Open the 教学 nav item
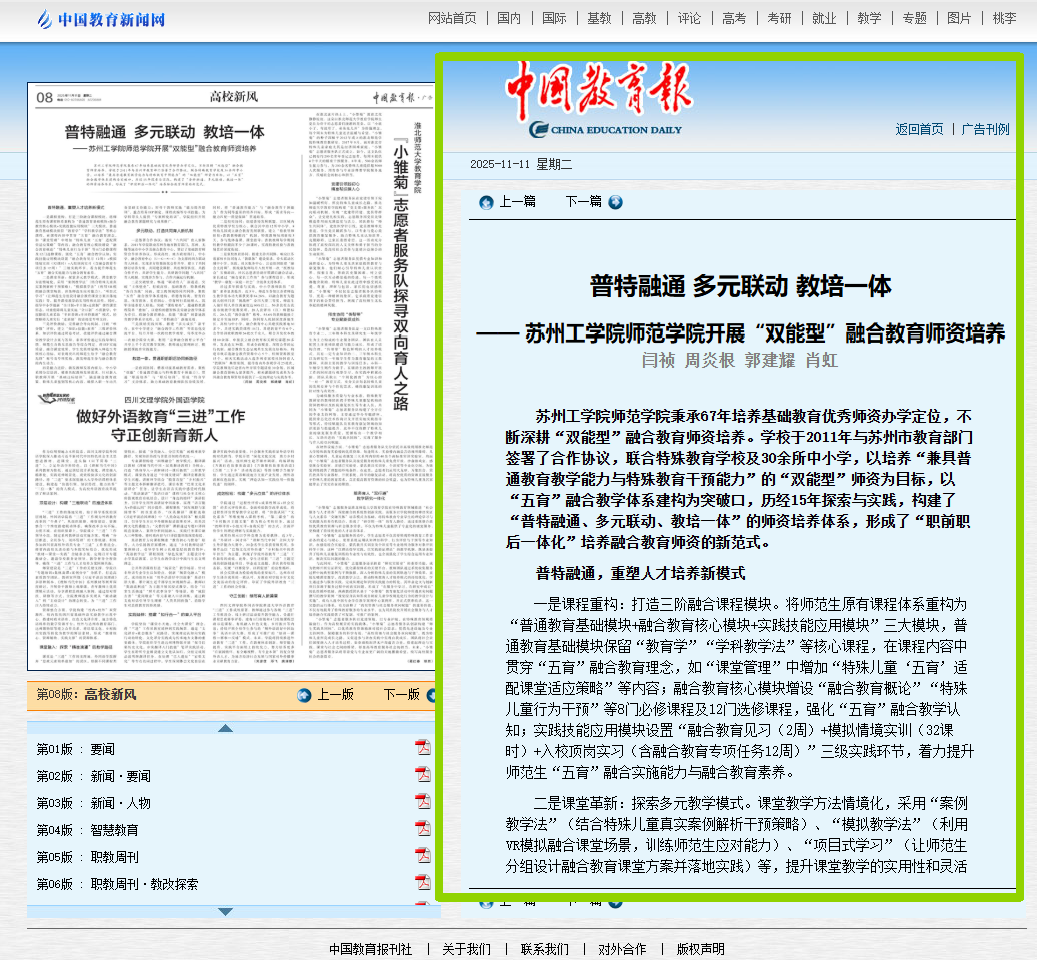1037x960 pixels. tap(869, 19)
